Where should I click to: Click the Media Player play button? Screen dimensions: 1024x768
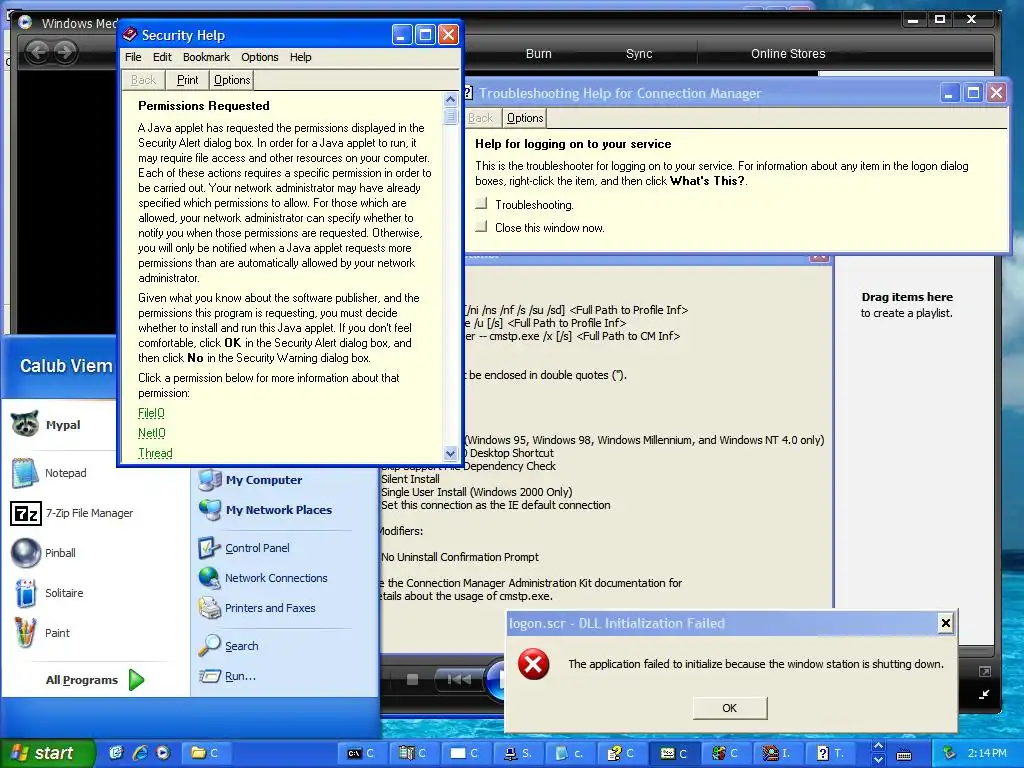point(497,680)
